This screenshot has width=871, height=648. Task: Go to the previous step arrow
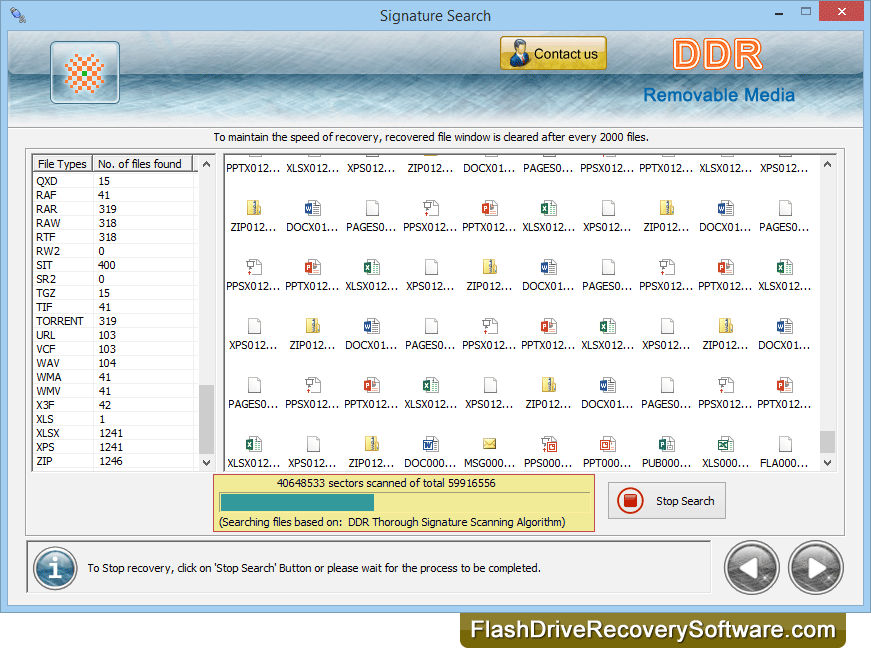[x=752, y=568]
